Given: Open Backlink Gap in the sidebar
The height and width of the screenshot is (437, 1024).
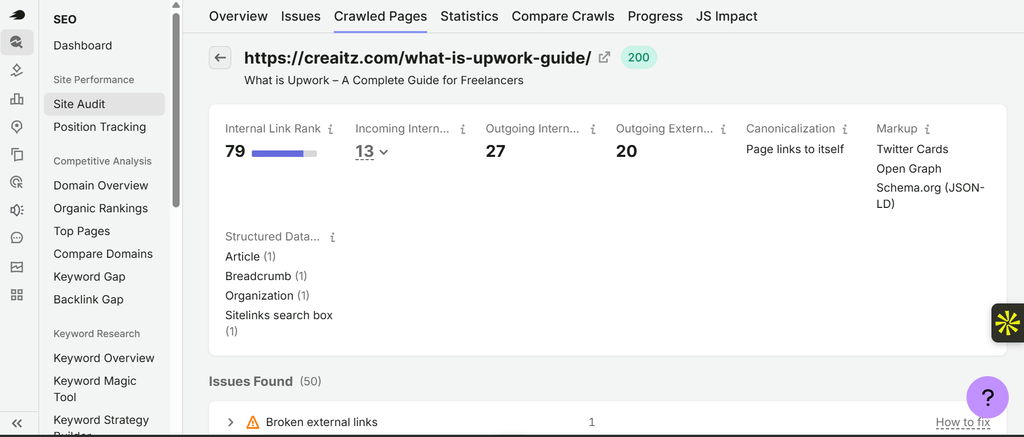Looking at the screenshot, I should pyautogui.click(x=88, y=300).
